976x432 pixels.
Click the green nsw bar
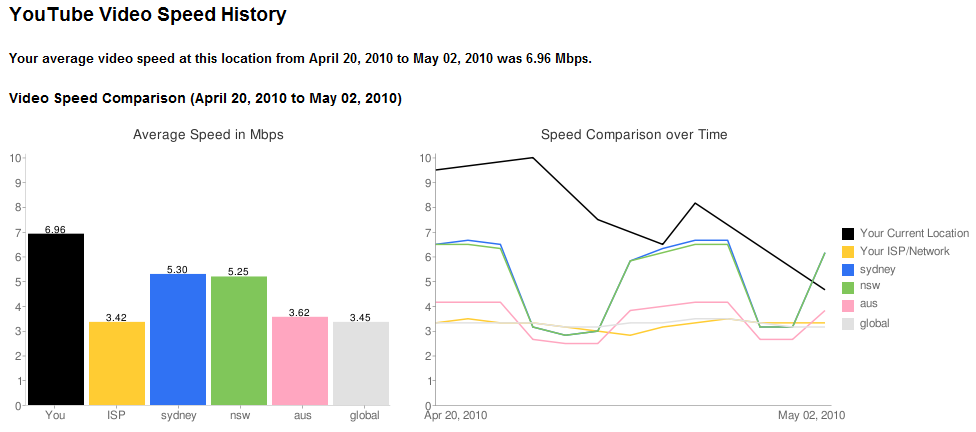(239, 340)
